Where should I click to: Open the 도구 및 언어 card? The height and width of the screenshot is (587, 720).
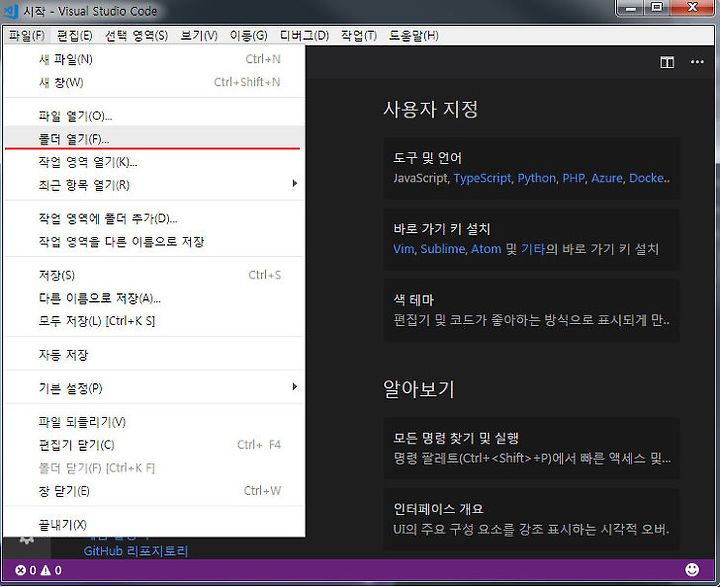pyautogui.click(x=531, y=168)
